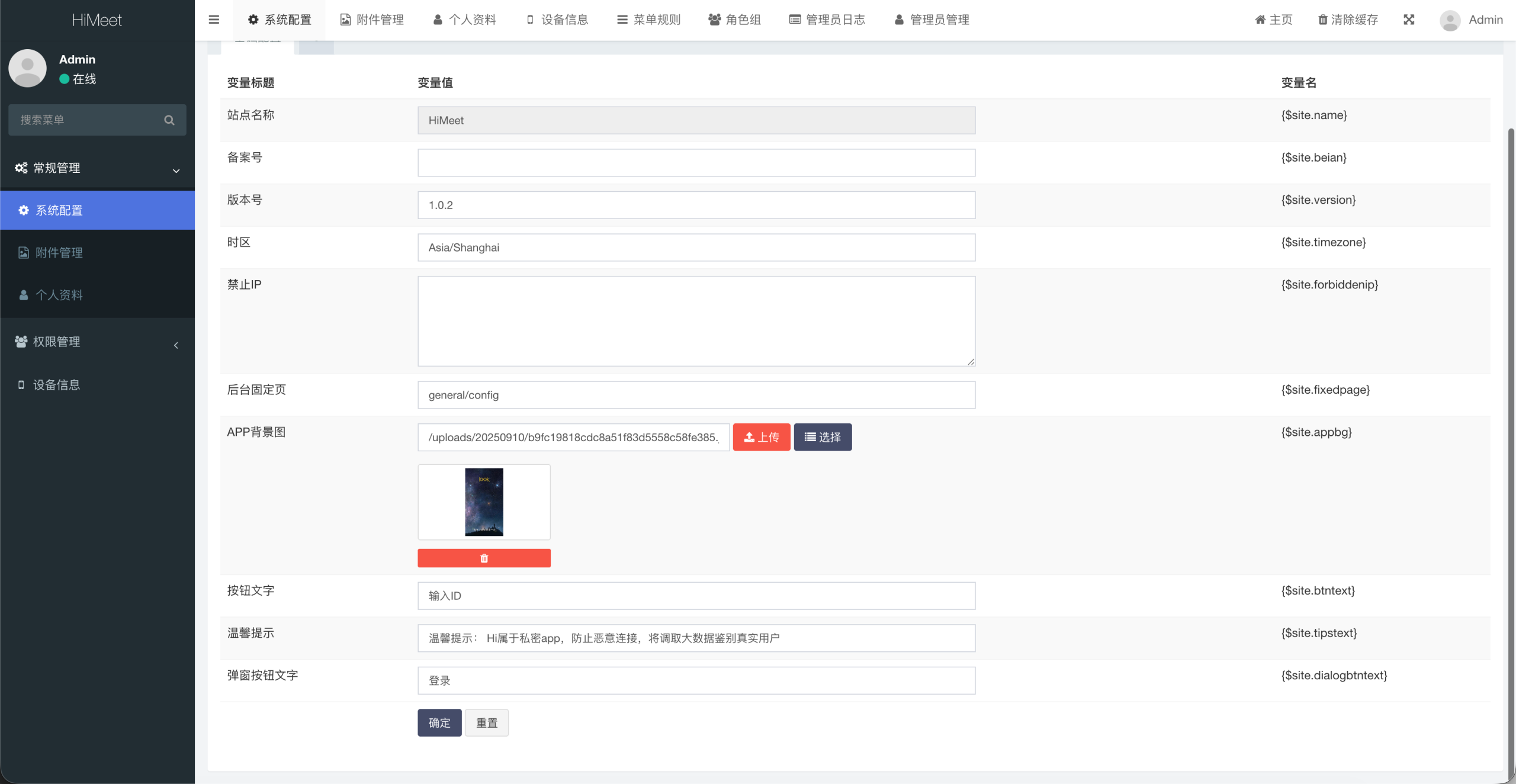This screenshot has height=784, width=1516.
Task: Click the 选择 select file button
Action: [x=822, y=437]
